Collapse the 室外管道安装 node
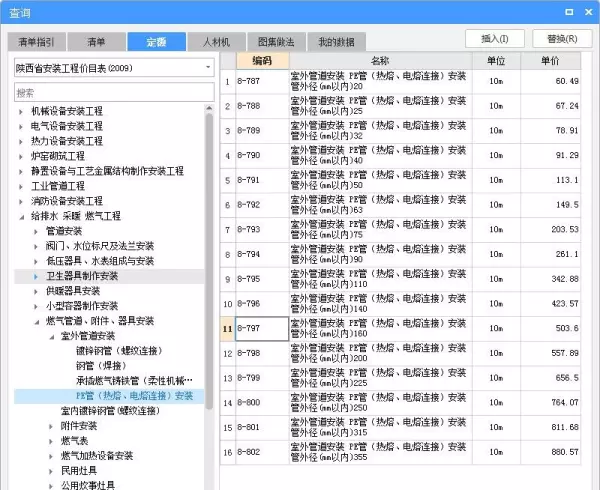Screen dimensions: 600x490 click(x=51, y=337)
